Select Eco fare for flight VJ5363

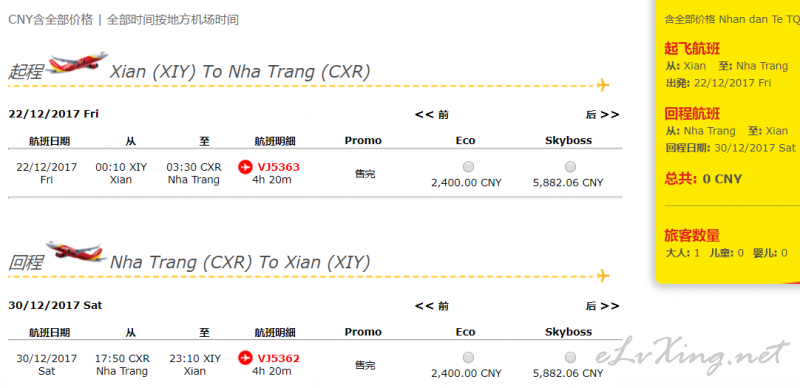point(468,167)
